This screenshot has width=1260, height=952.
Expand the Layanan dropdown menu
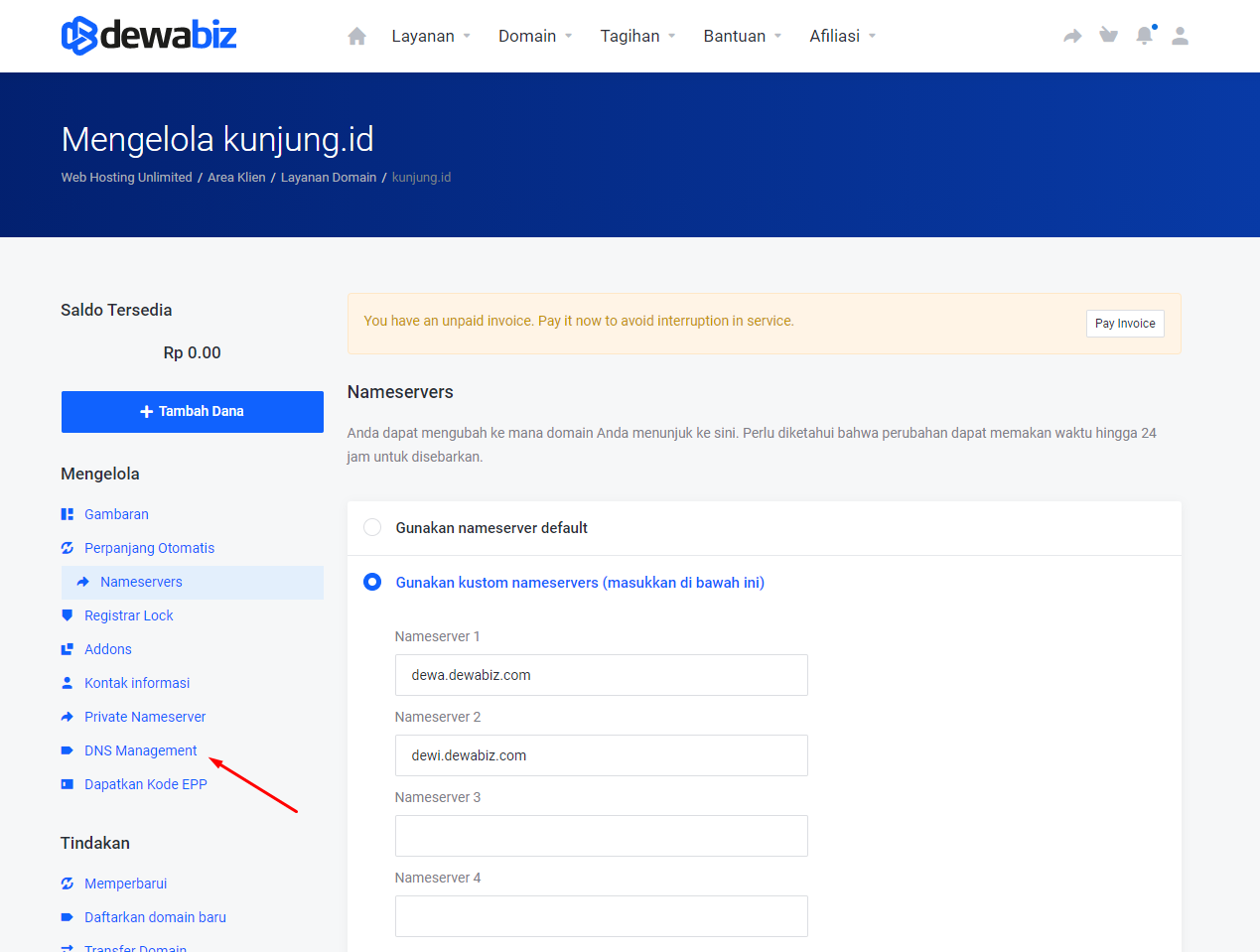431,37
